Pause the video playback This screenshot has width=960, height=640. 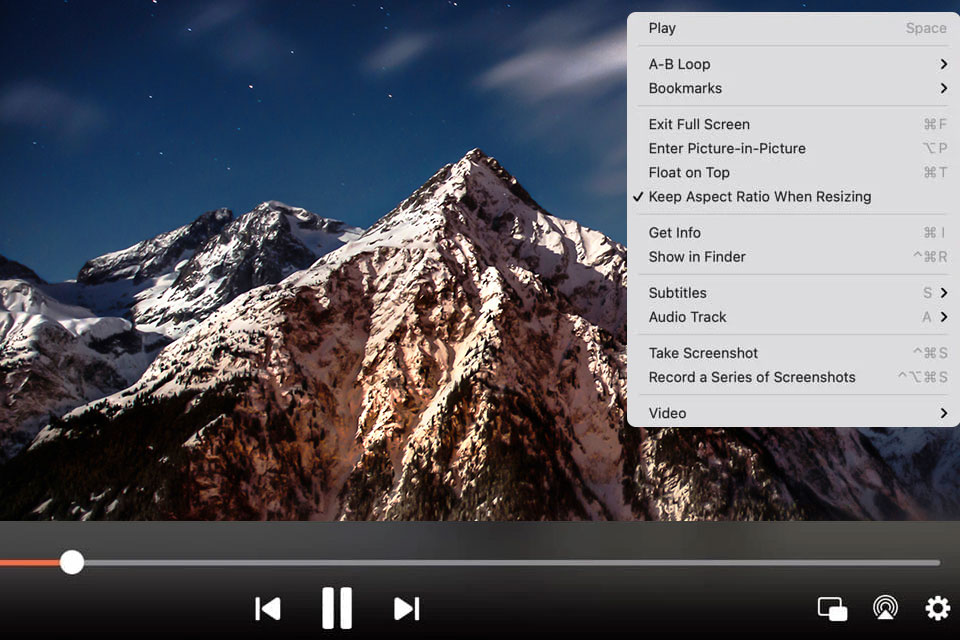337,608
